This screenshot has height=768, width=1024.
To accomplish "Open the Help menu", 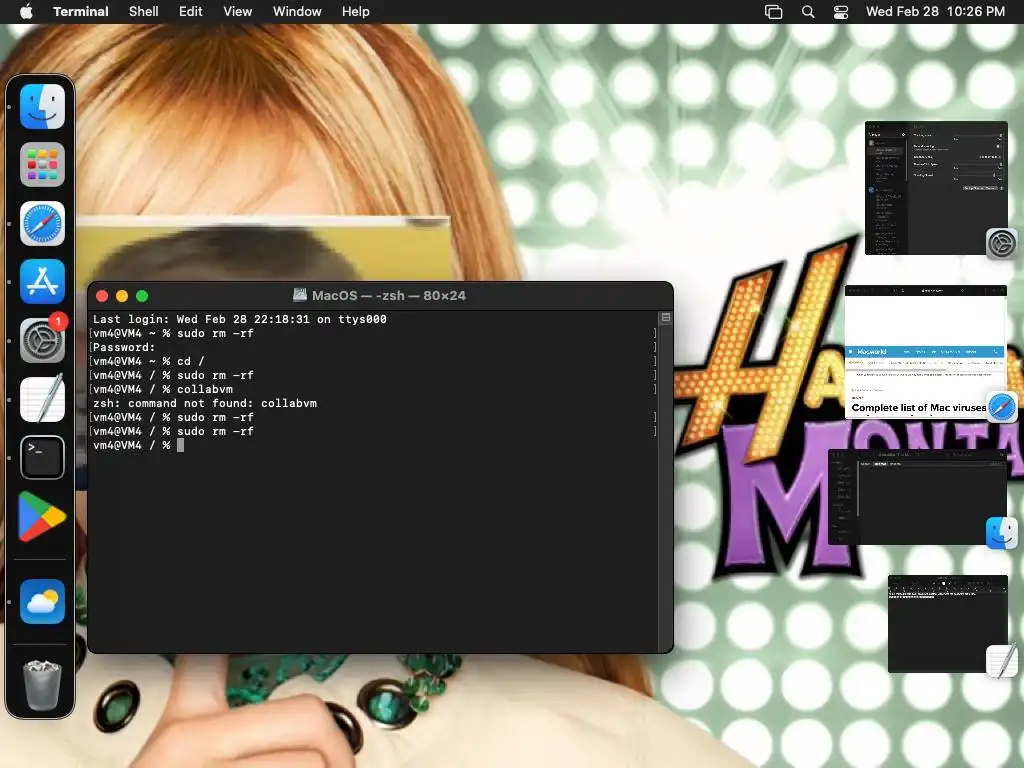I will click(x=356, y=11).
